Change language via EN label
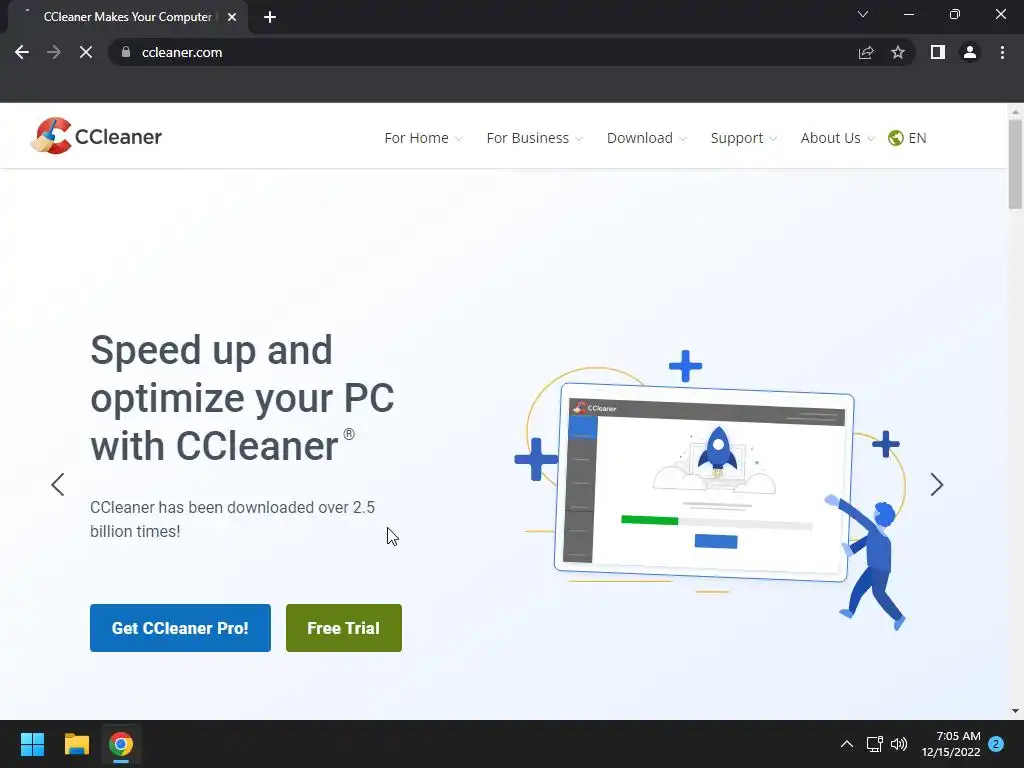The width and height of the screenshot is (1024, 768). (x=917, y=138)
